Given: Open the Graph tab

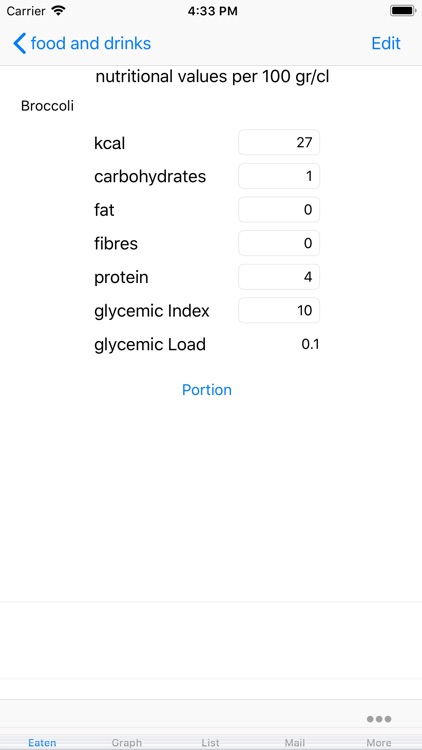Looking at the screenshot, I should tap(127, 742).
